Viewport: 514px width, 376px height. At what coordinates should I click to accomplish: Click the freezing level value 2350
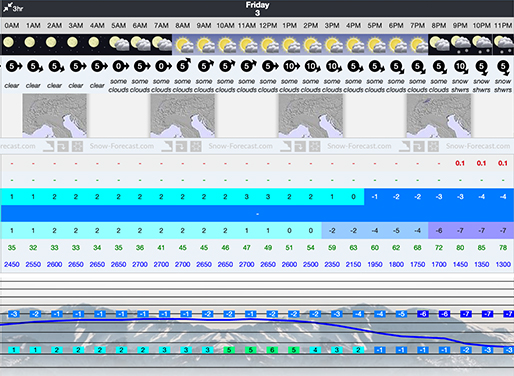332,264
